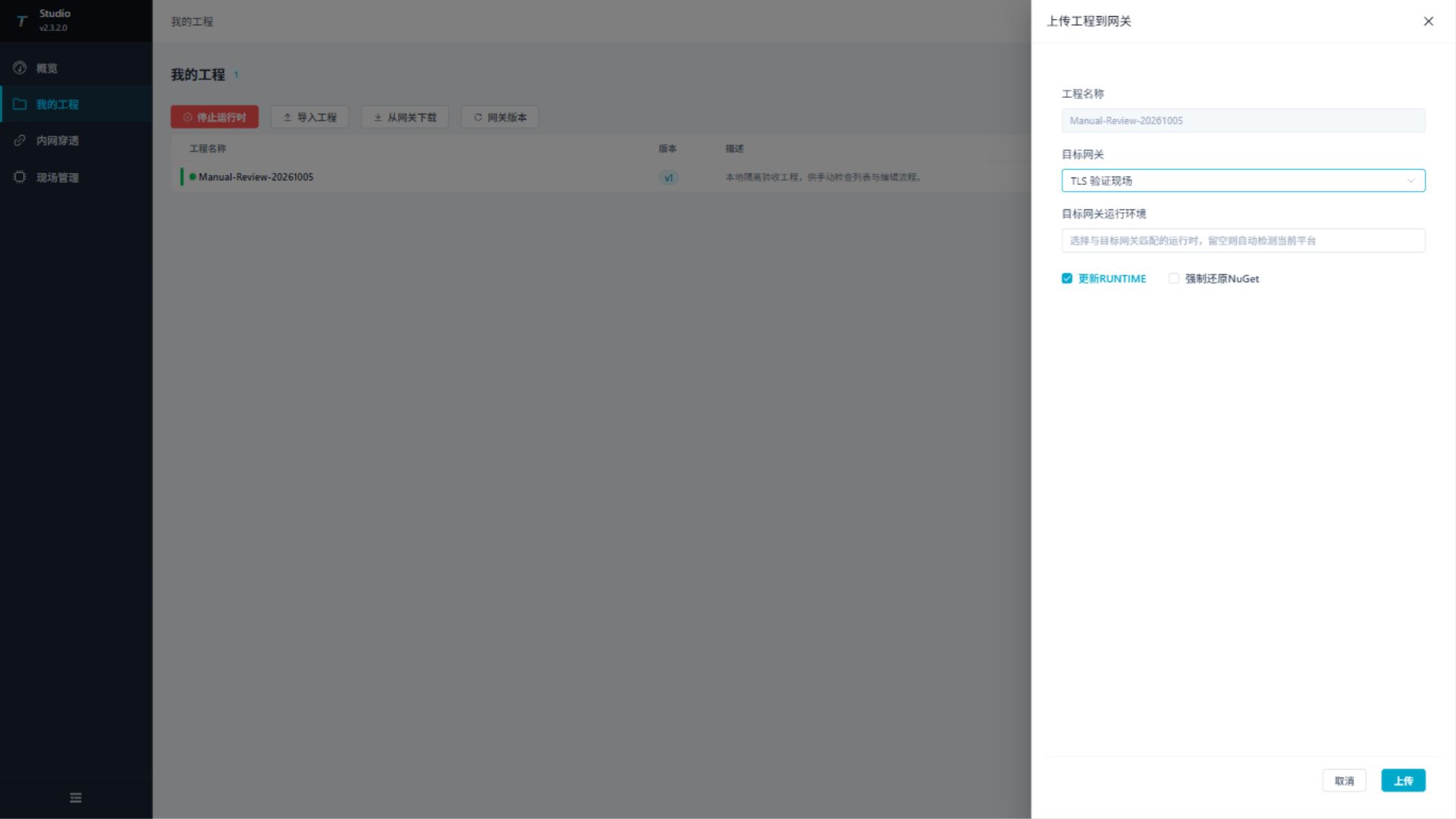Open the 目标网关运行环境 selector
The image size is (1456, 819).
click(x=1244, y=240)
